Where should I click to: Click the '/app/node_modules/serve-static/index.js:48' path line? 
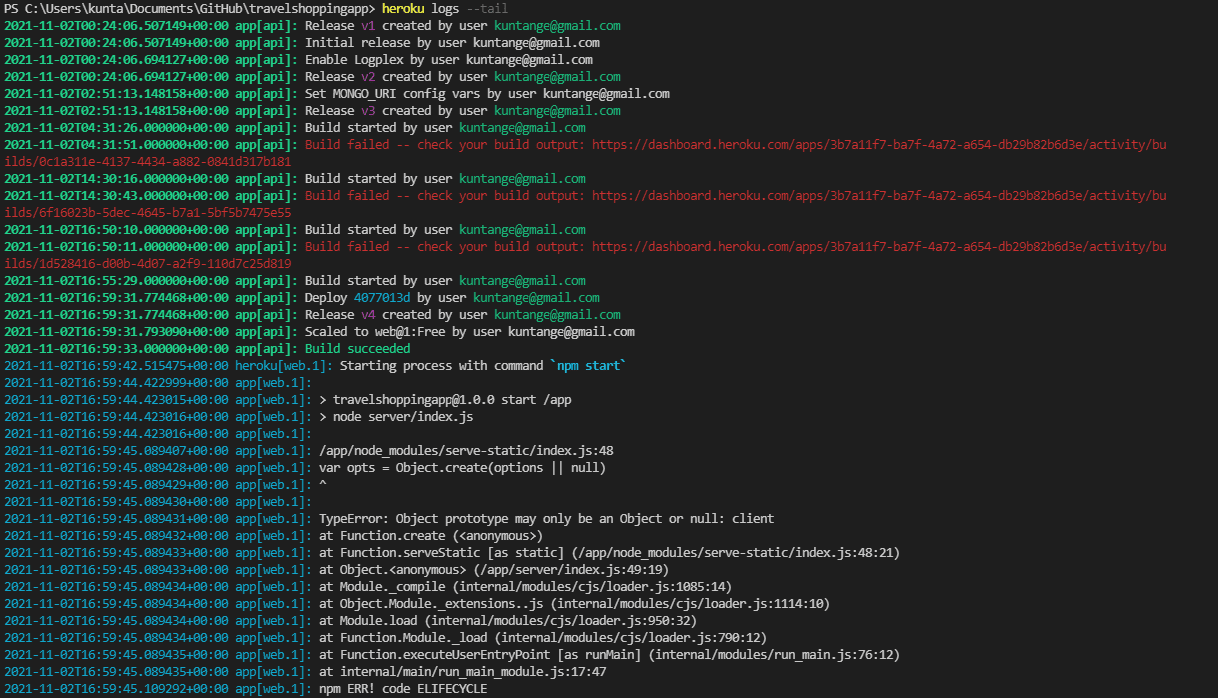pyautogui.click(x=466, y=450)
